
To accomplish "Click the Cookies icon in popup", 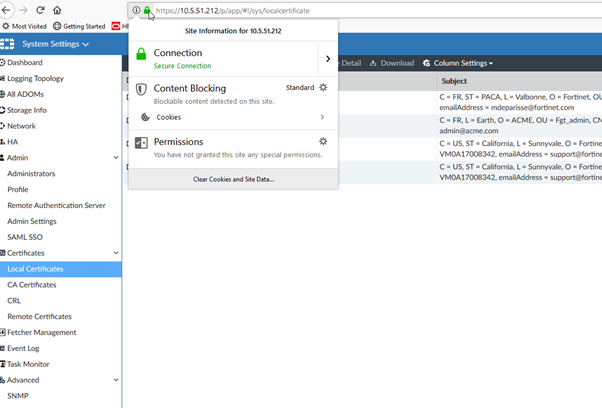I will click(x=145, y=117).
